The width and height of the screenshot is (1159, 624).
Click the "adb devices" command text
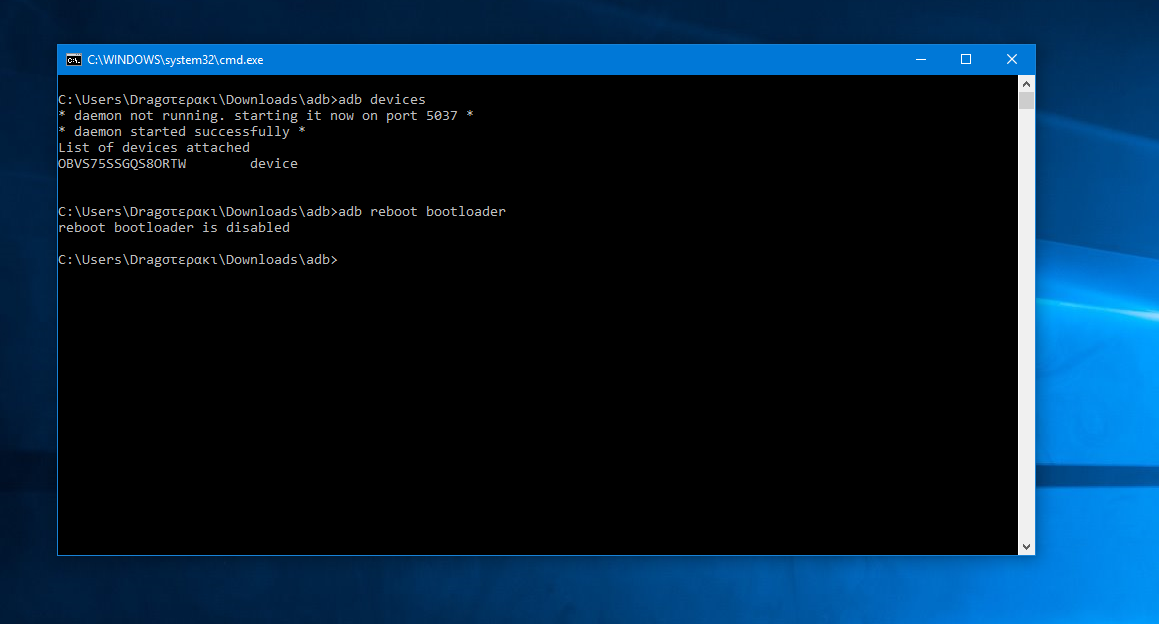point(382,99)
